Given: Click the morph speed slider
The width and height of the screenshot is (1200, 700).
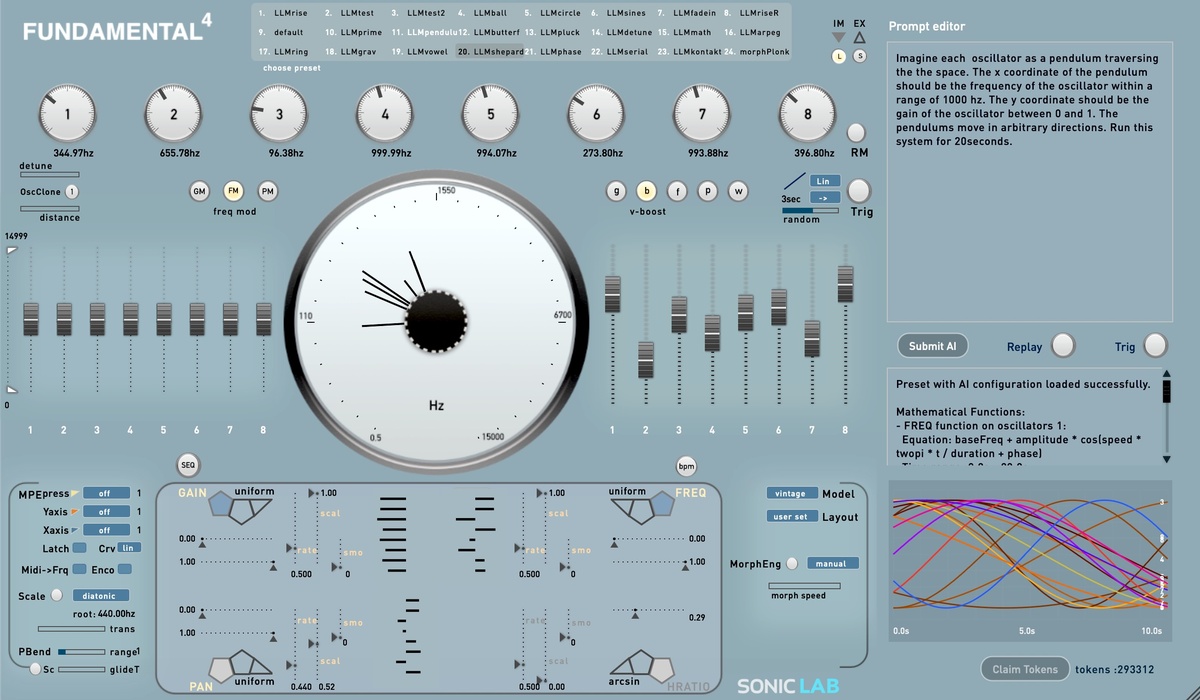Looking at the screenshot, I should pos(804,586).
